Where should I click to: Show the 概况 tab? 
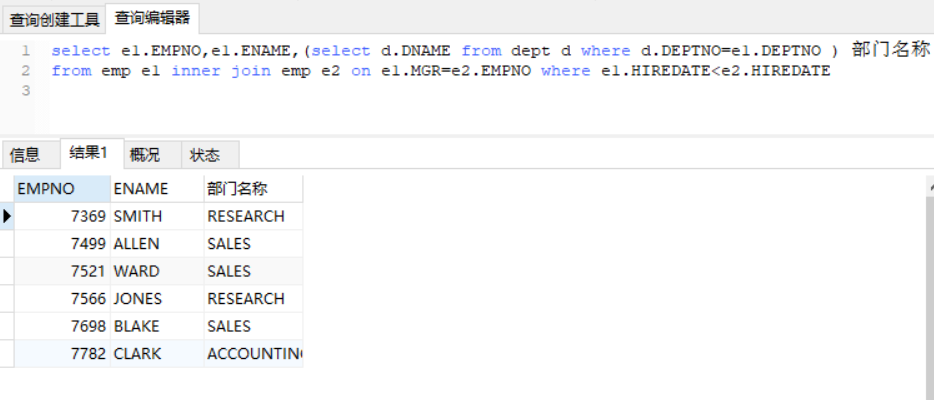click(145, 154)
